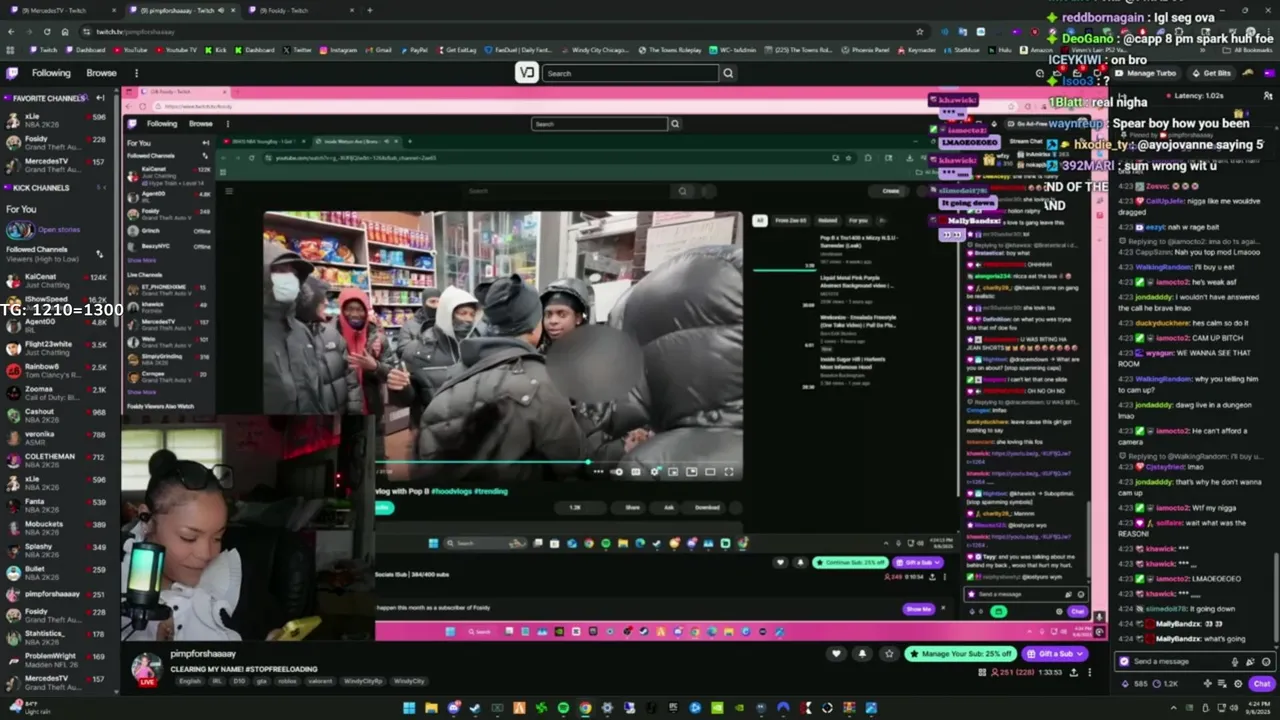Screen dimensions: 1280x720
Task: Click the outer chat Send a message field
Action: click(x=1180, y=661)
